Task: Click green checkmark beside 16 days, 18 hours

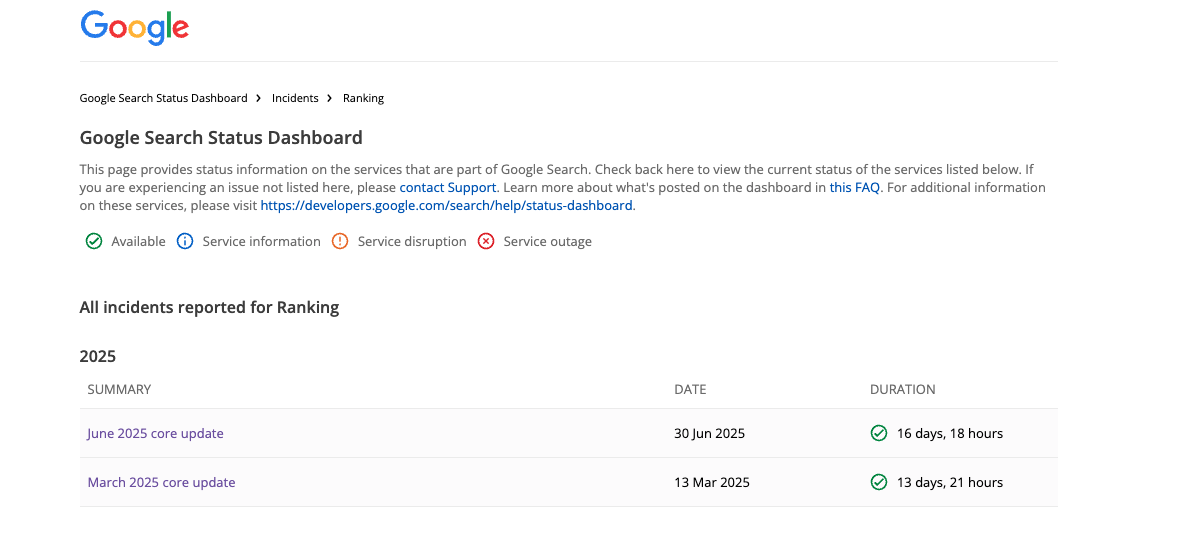Action: click(879, 433)
